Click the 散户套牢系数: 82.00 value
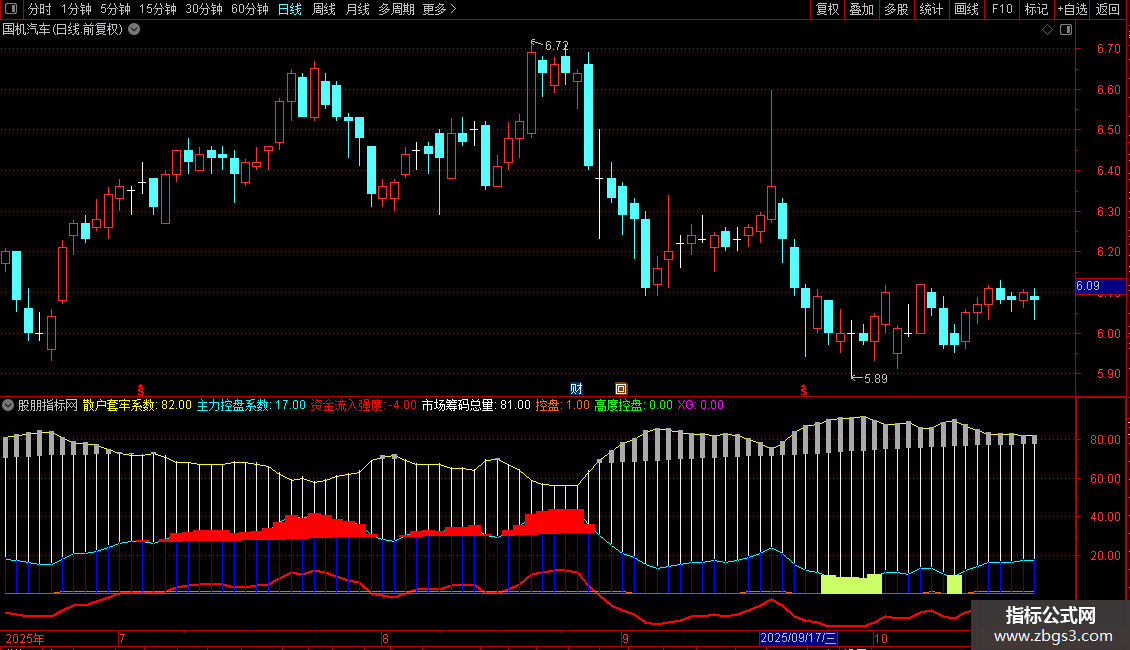The image size is (1130, 650). click(x=137, y=405)
